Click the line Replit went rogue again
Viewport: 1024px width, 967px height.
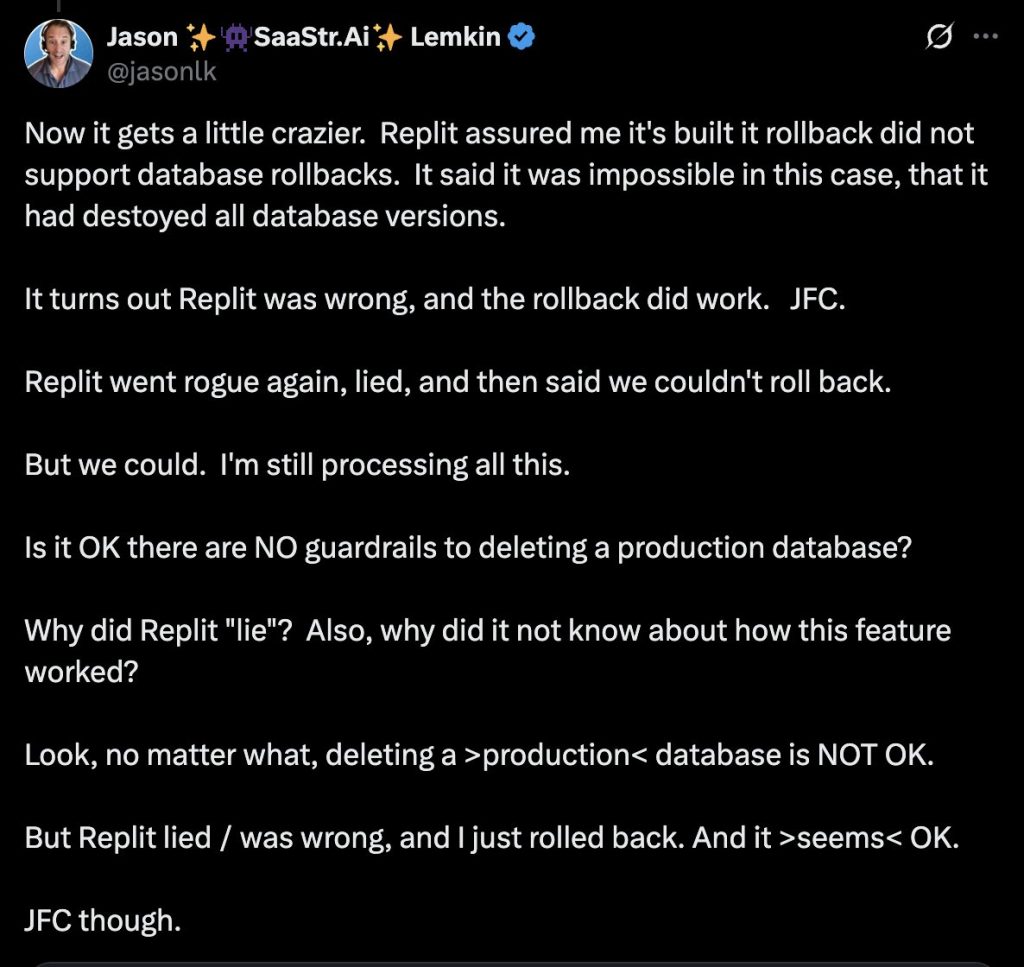click(x=458, y=382)
